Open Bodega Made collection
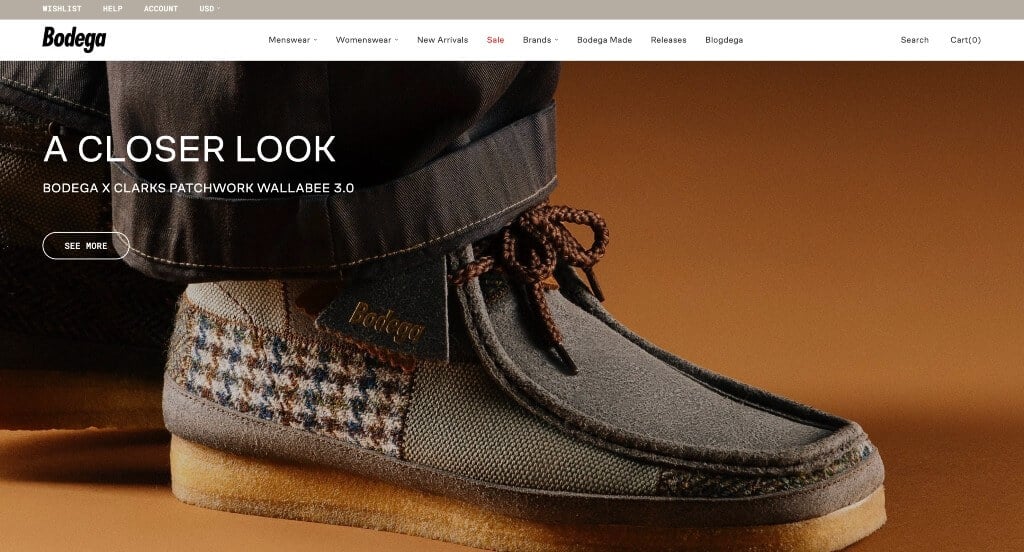This screenshot has height=552, width=1024. pos(604,40)
